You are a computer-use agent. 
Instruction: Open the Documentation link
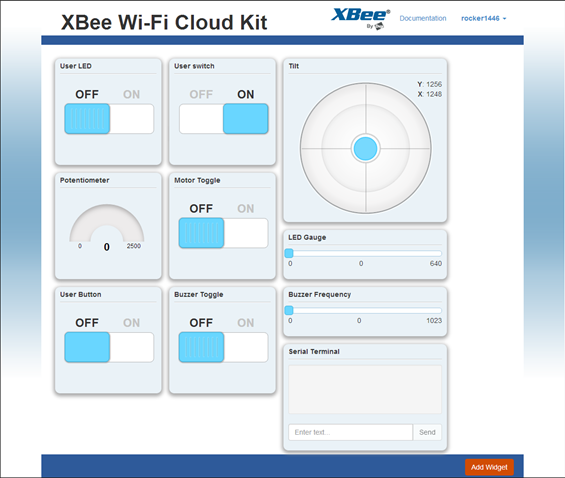(423, 18)
